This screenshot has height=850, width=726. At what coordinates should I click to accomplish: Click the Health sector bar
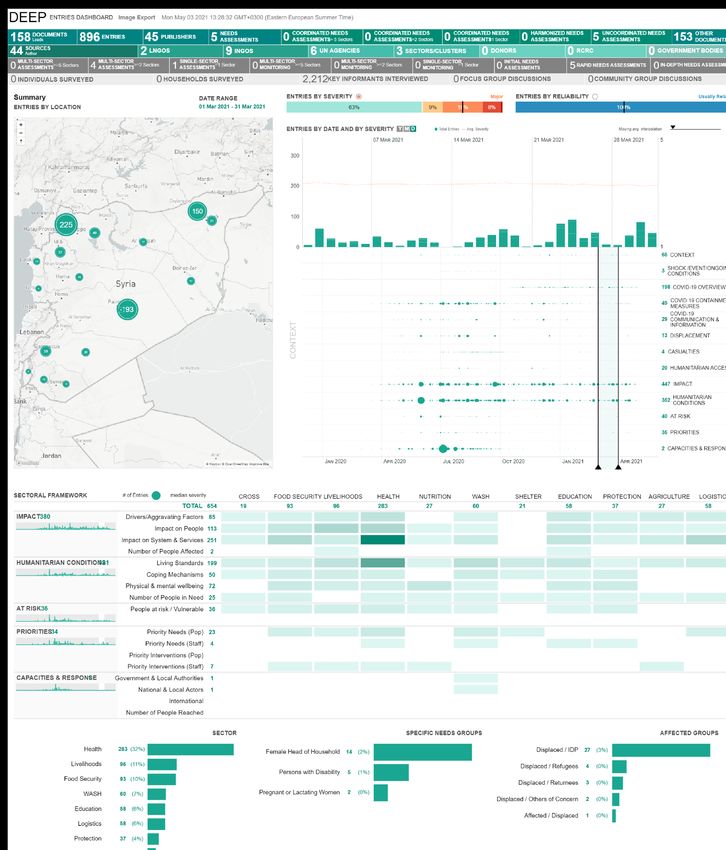pos(190,749)
